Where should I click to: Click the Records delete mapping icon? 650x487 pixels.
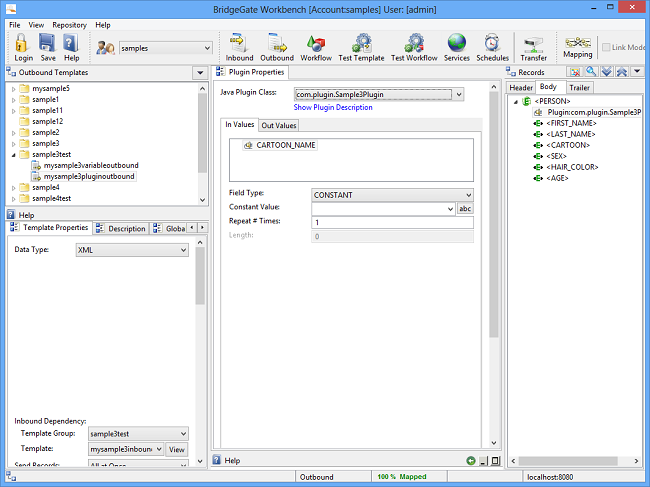pos(575,72)
